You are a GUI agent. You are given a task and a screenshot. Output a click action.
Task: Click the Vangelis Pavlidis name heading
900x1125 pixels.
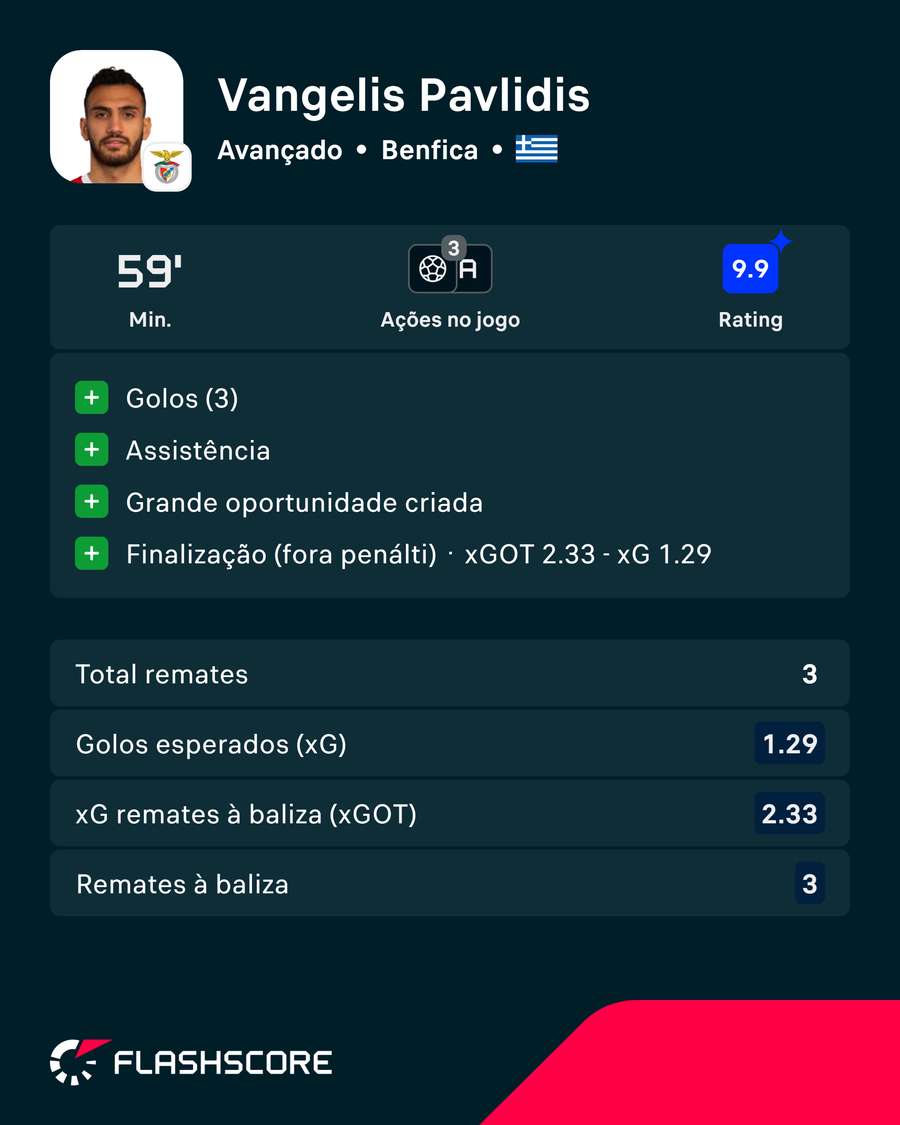click(x=403, y=95)
